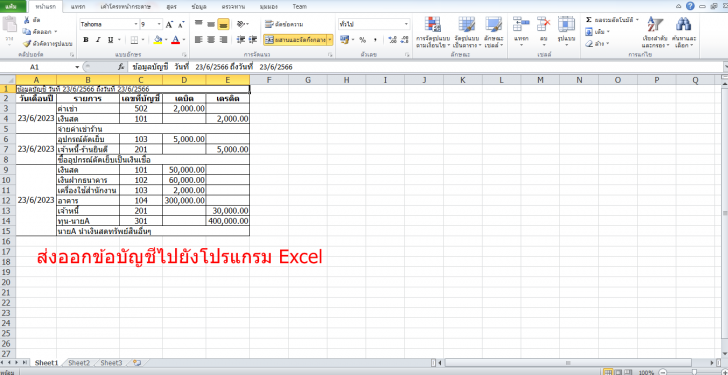Open the Sort and Filter menu
This screenshot has width=728, height=375.
[x=656, y=32]
